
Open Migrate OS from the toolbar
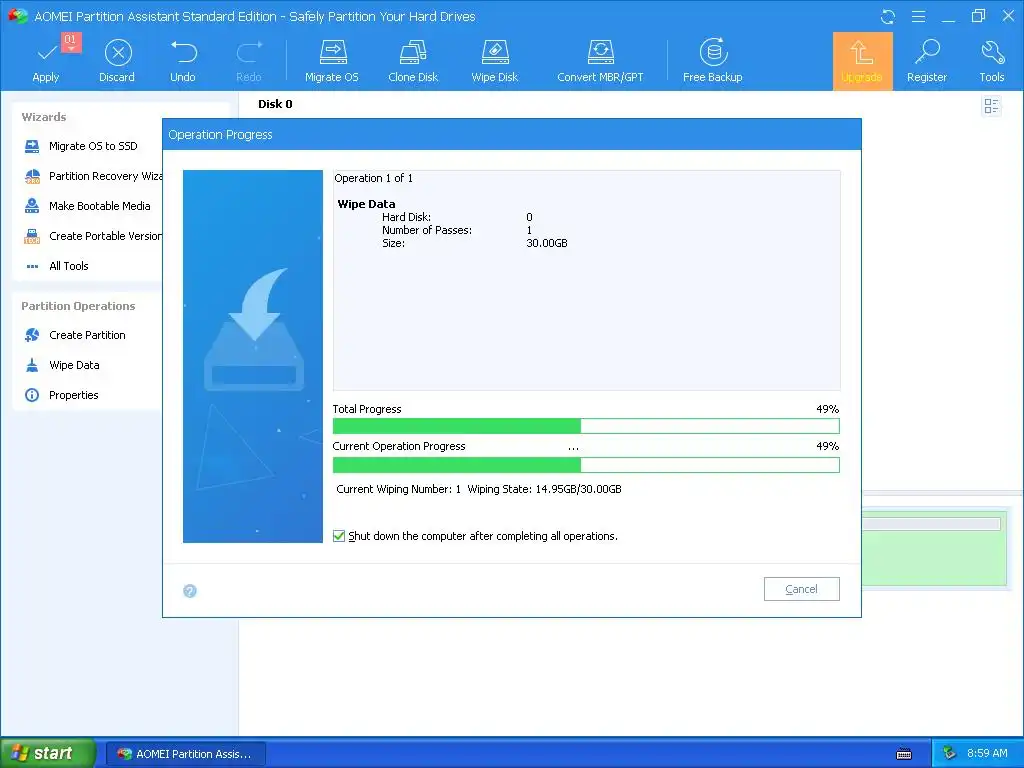pos(332,61)
